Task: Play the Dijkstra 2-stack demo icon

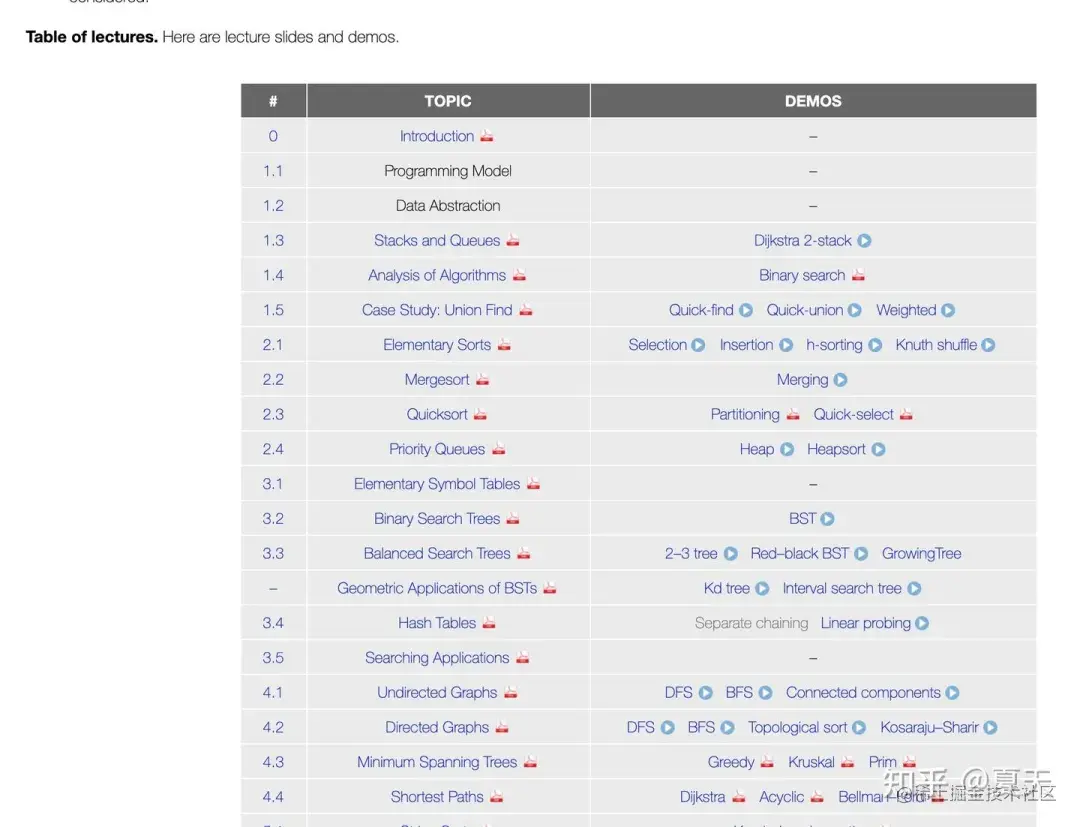Action: point(864,240)
